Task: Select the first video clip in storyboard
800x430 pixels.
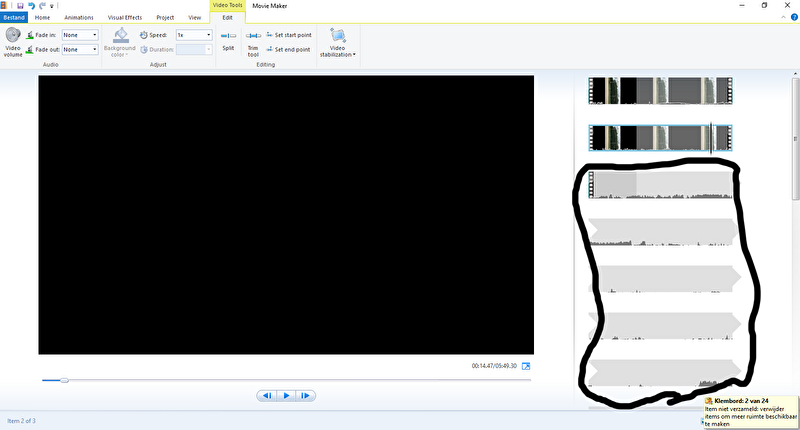Action: (660, 92)
